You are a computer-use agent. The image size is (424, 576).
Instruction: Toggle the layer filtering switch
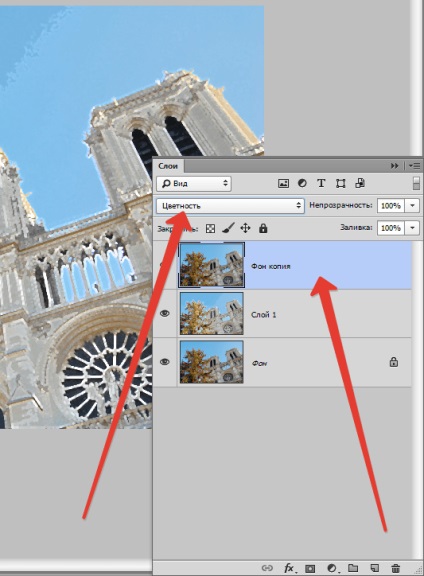click(x=416, y=183)
